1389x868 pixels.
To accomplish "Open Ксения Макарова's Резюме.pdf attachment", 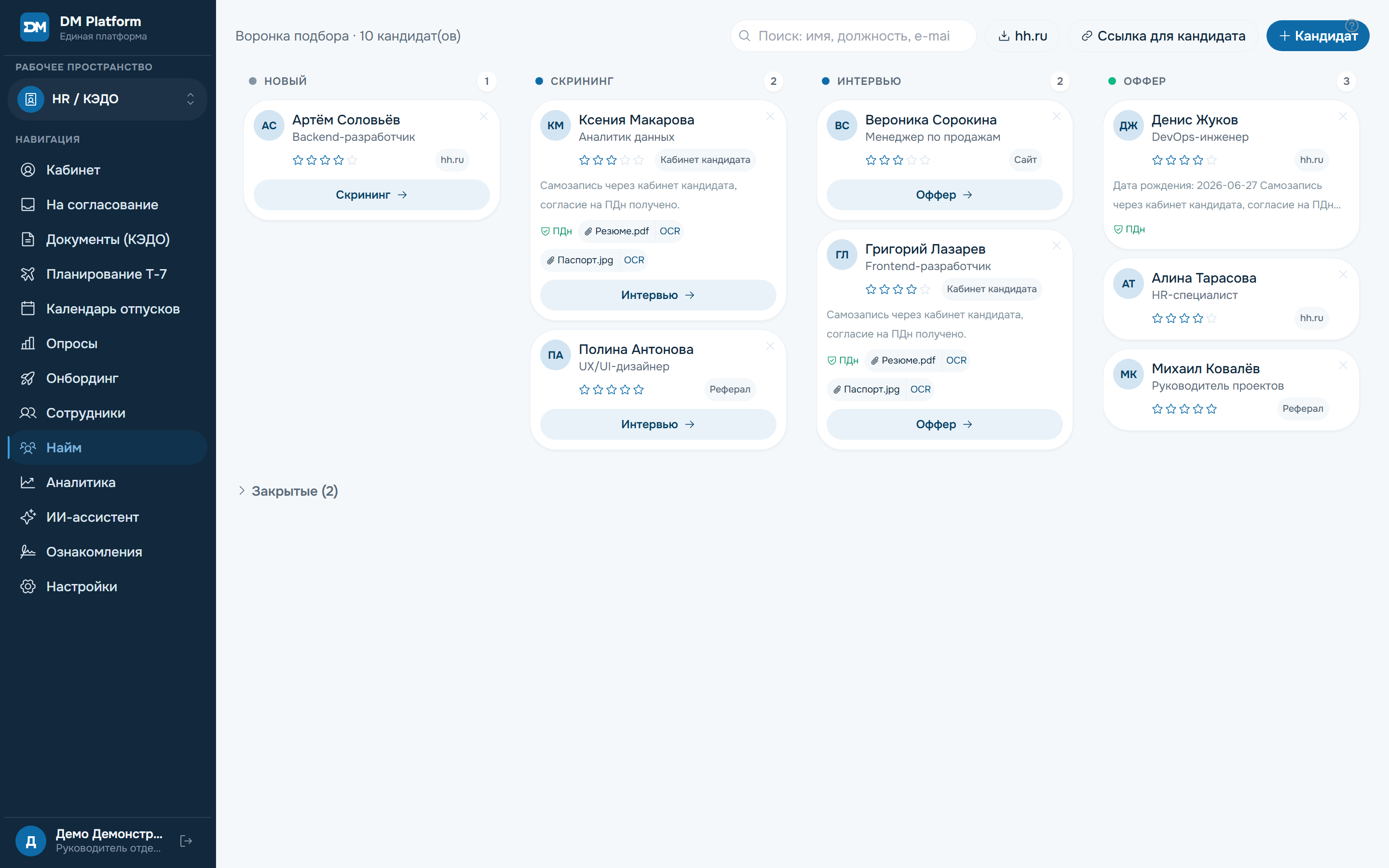I will [x=616, y=231].
